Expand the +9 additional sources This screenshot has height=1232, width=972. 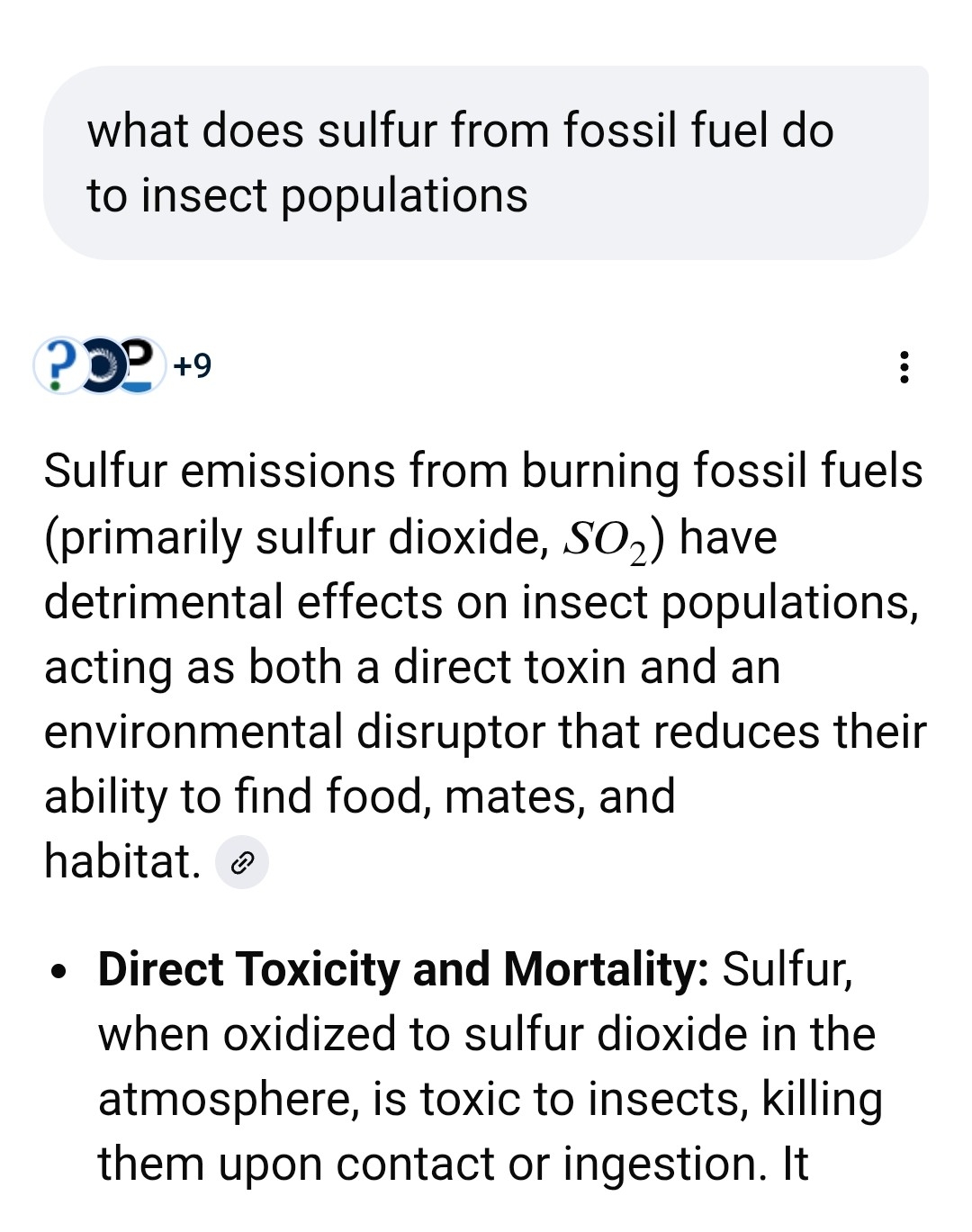(193, 365)
